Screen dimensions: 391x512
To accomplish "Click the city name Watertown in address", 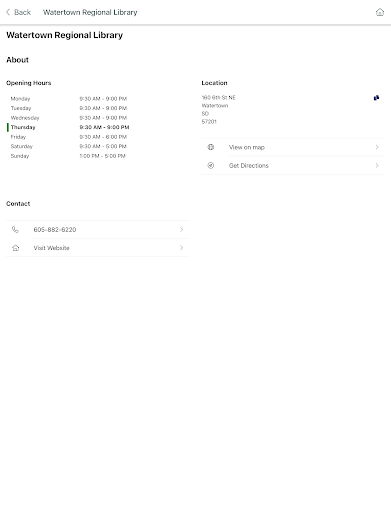I will click(x=215, y=106).
